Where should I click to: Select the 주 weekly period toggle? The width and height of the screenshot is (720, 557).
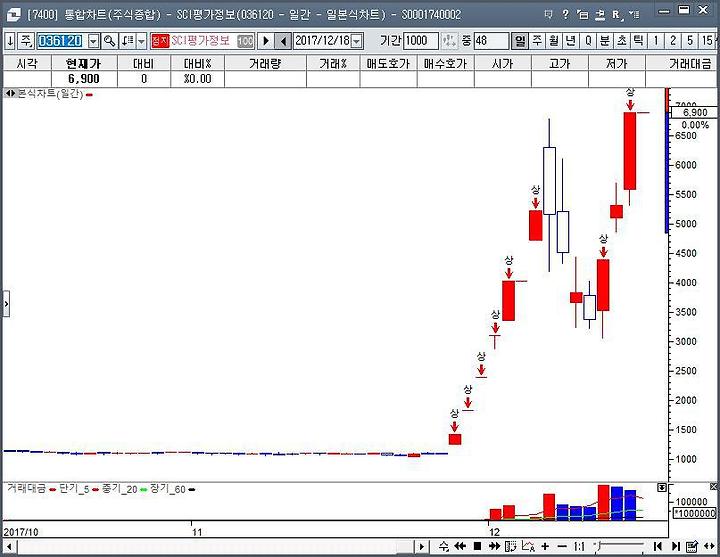537,41
